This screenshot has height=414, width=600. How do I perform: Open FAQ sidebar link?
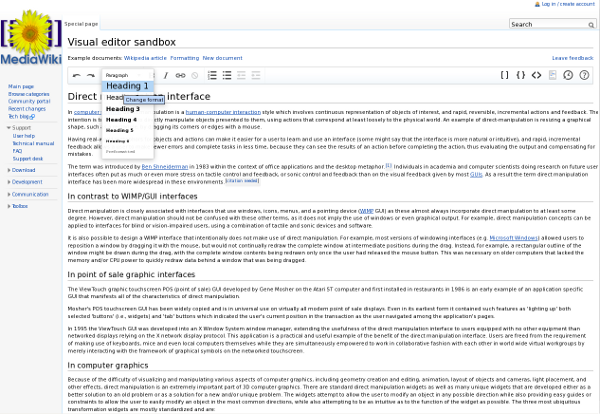point(17,151)
